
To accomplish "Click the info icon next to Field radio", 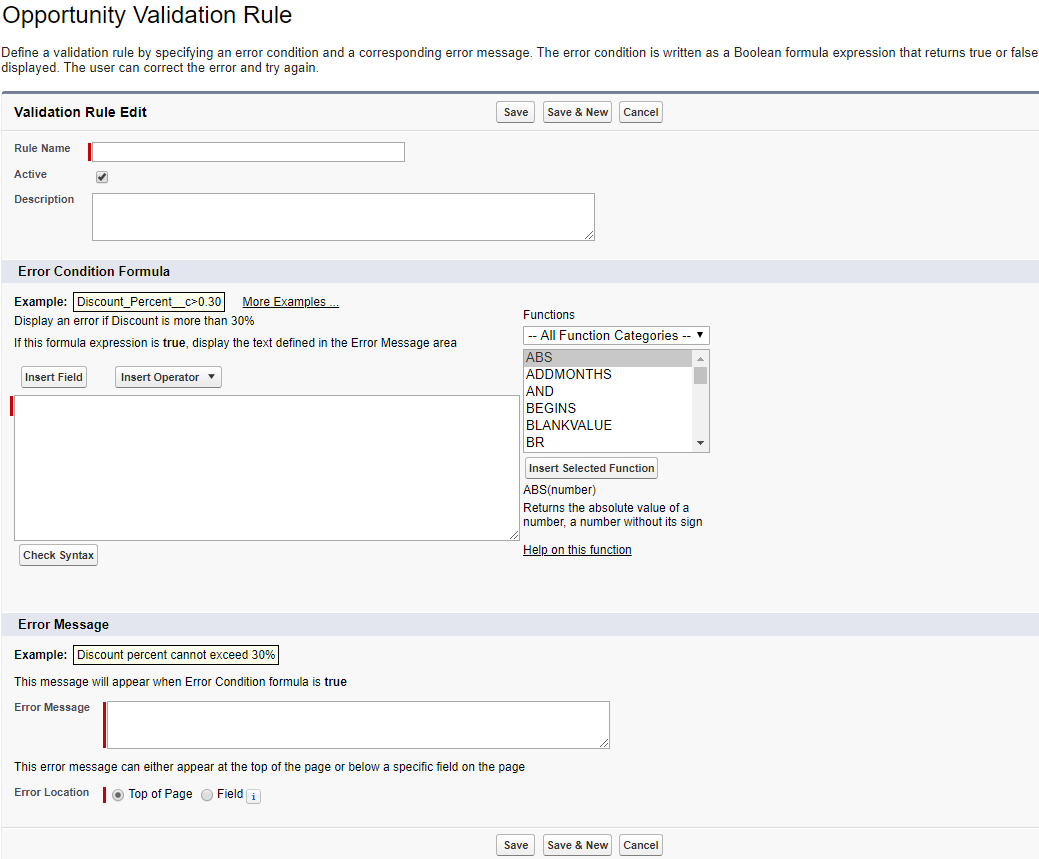I will (253, 795).
